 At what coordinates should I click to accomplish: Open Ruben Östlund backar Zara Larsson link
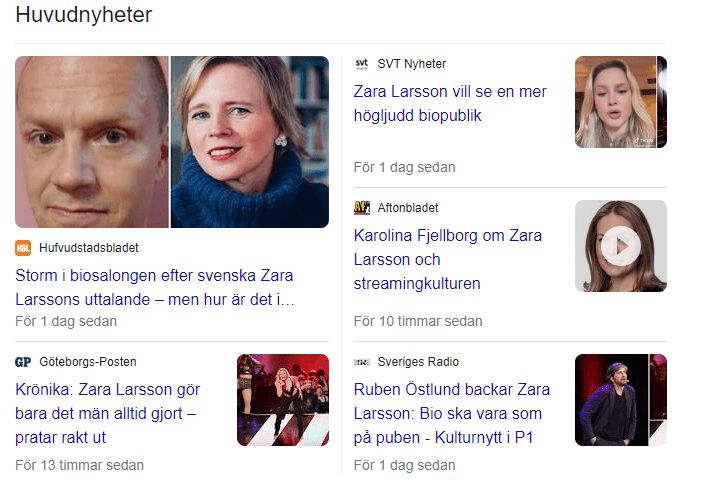coord(452,413)
